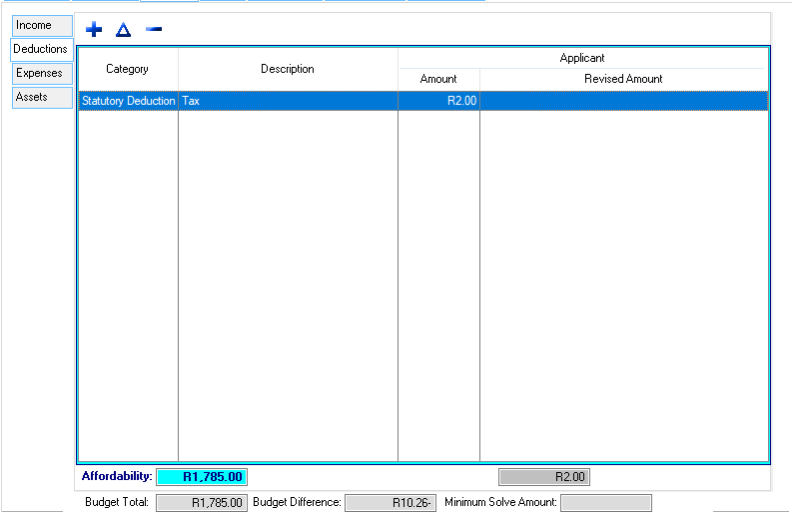Viewport: 792px width, 512px height.
Task: Click the Budget Difference field
Action: point(390,503)
